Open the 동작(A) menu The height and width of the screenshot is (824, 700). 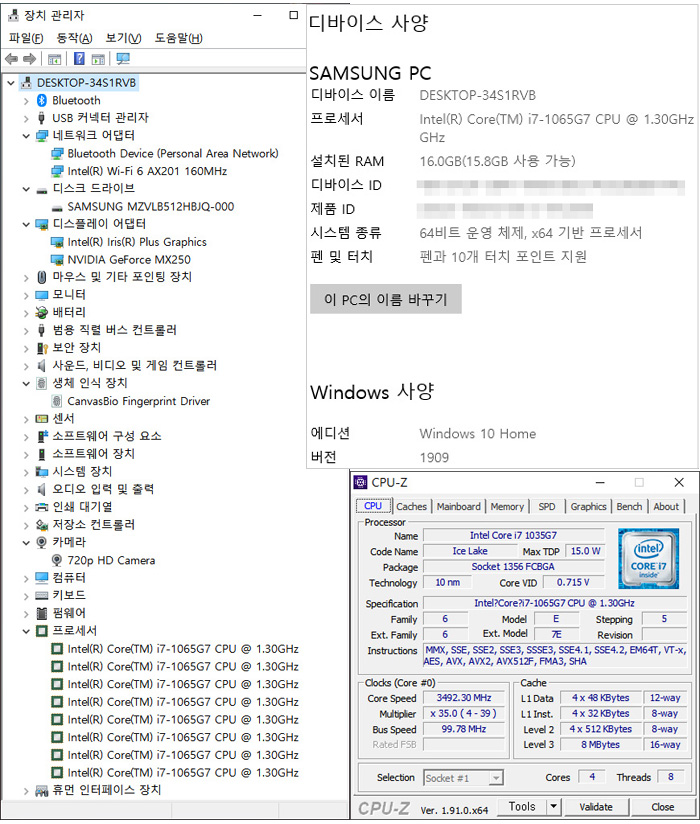(75, 38)
